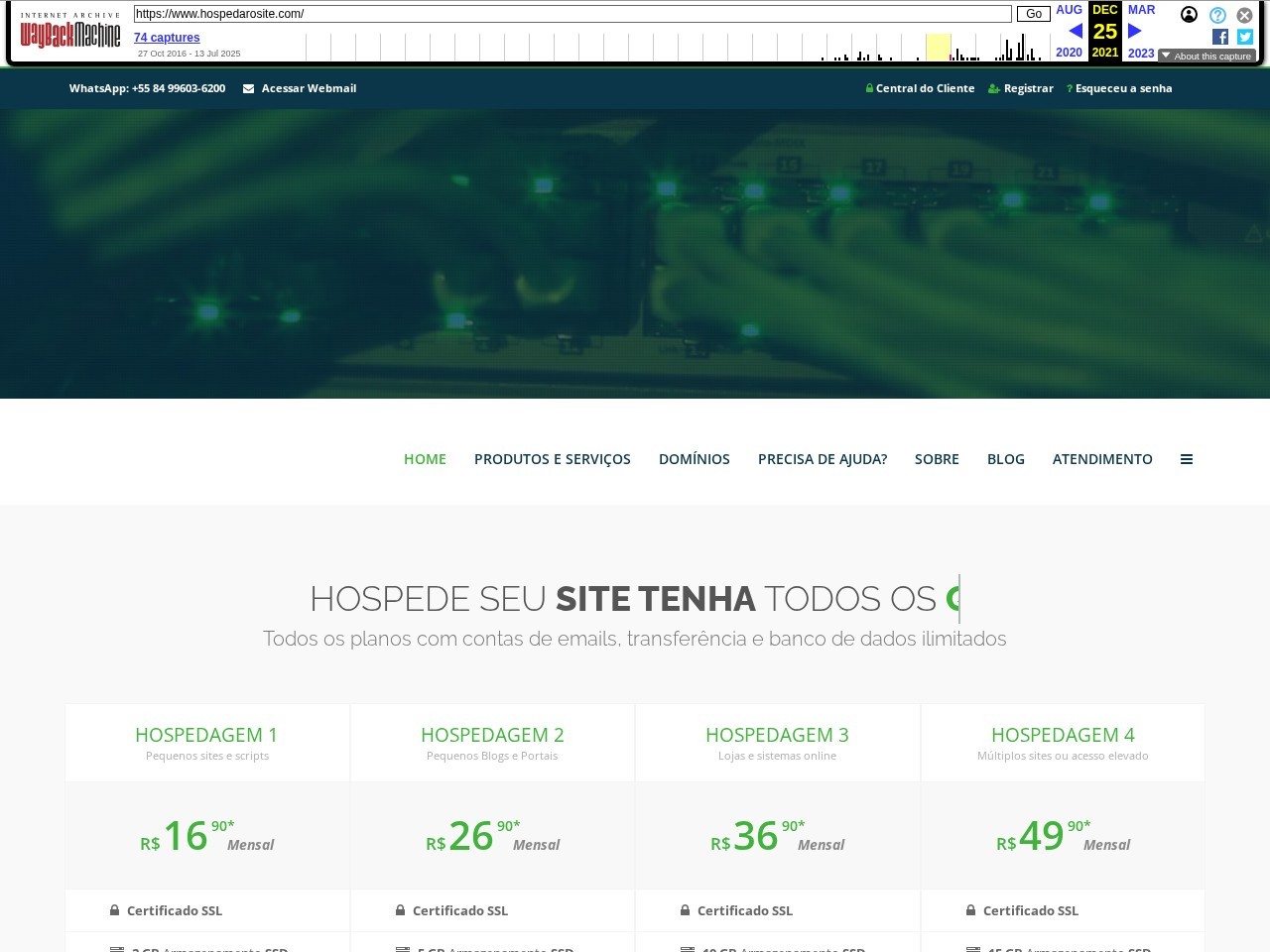Open the Domínios menu item
This screenshot has width=1270, height=952.
tap(694, 459)
